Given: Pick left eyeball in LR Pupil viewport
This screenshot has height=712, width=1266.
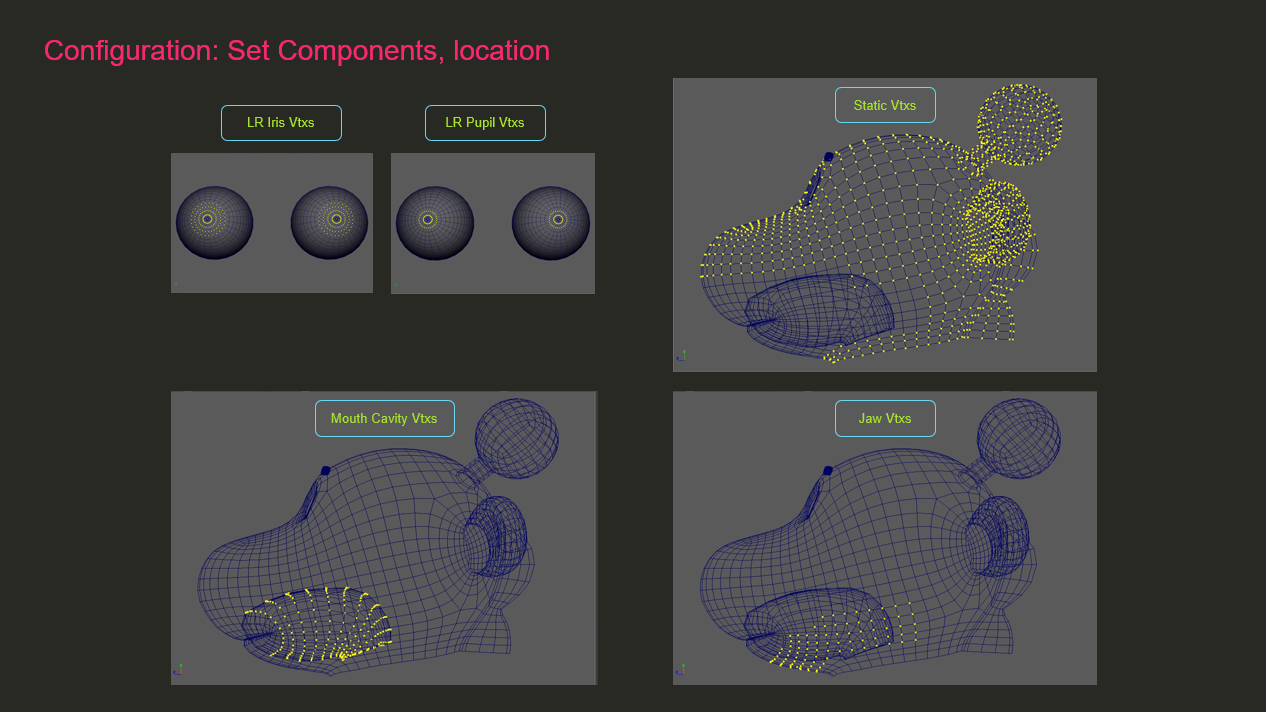Looking at the screenshot, I should pos(433,222).
